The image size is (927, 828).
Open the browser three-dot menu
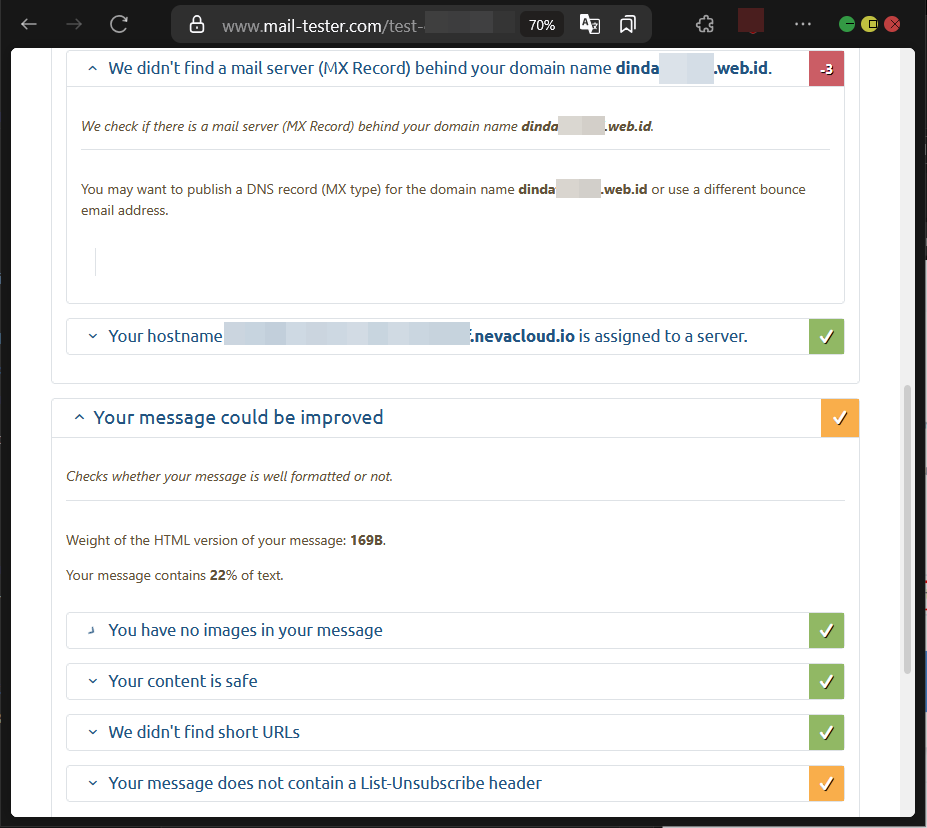tap(803, 24)
